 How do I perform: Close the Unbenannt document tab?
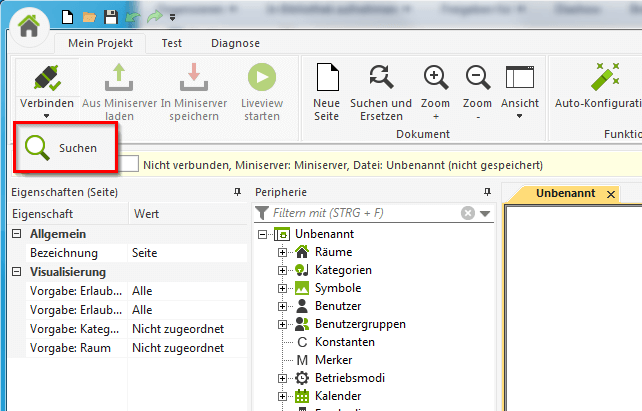point(610,193)
